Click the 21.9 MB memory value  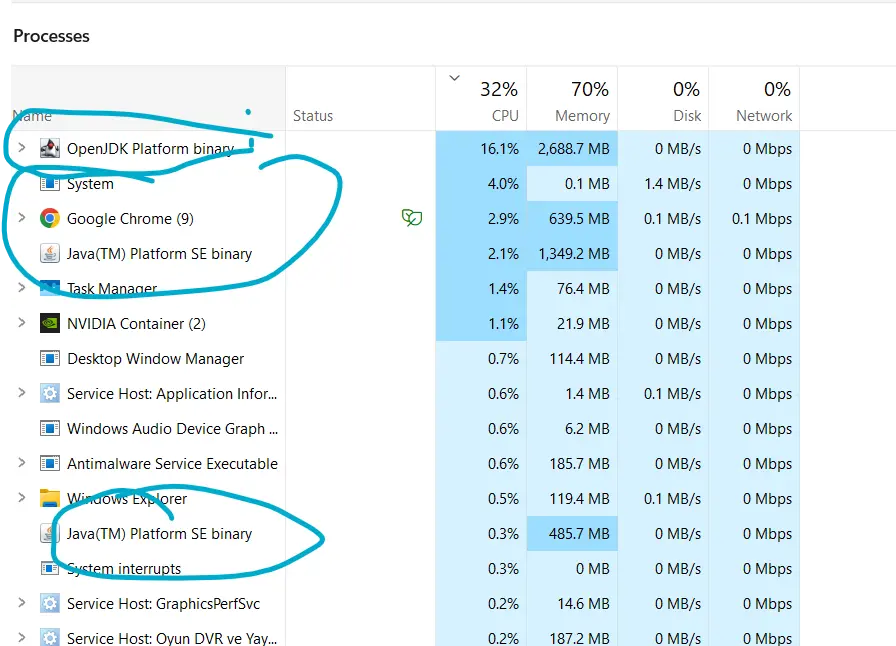tap(583, 324)
